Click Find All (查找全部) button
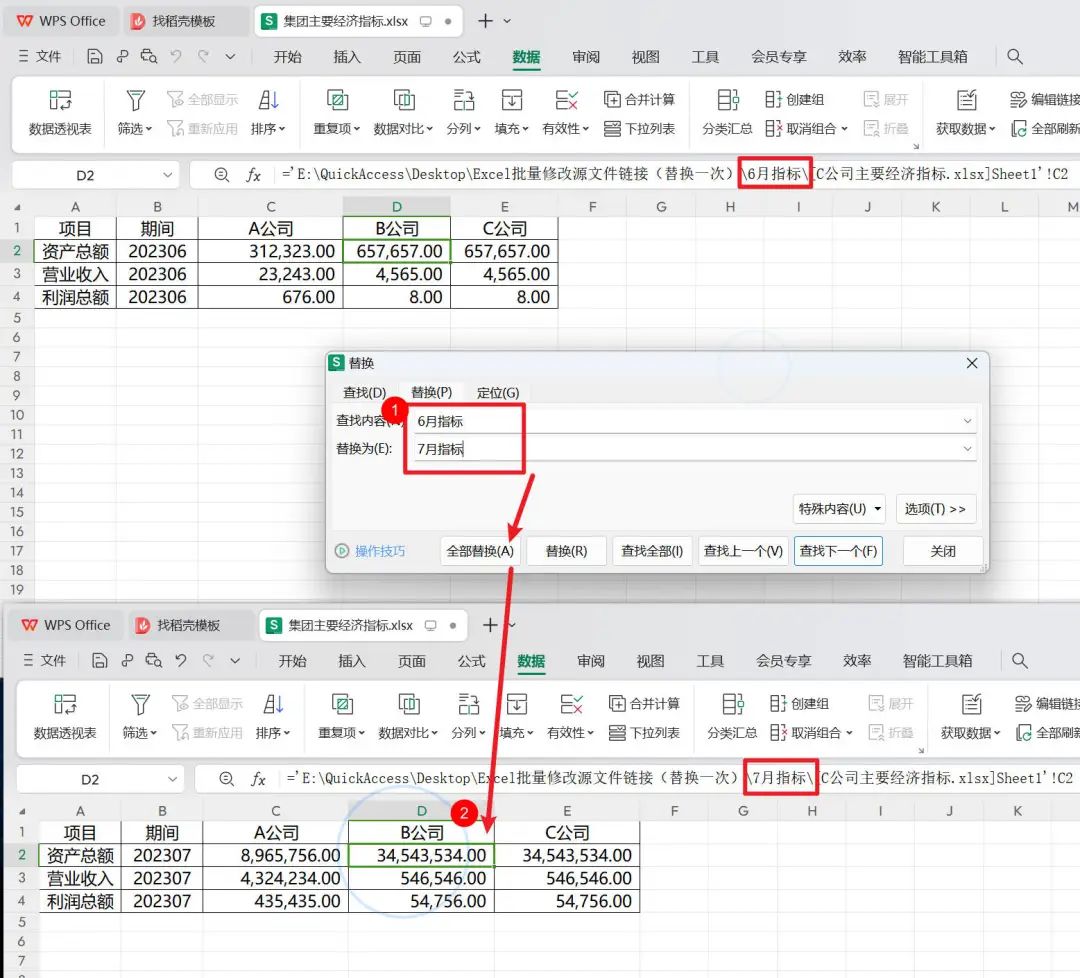 pos(652,551)
